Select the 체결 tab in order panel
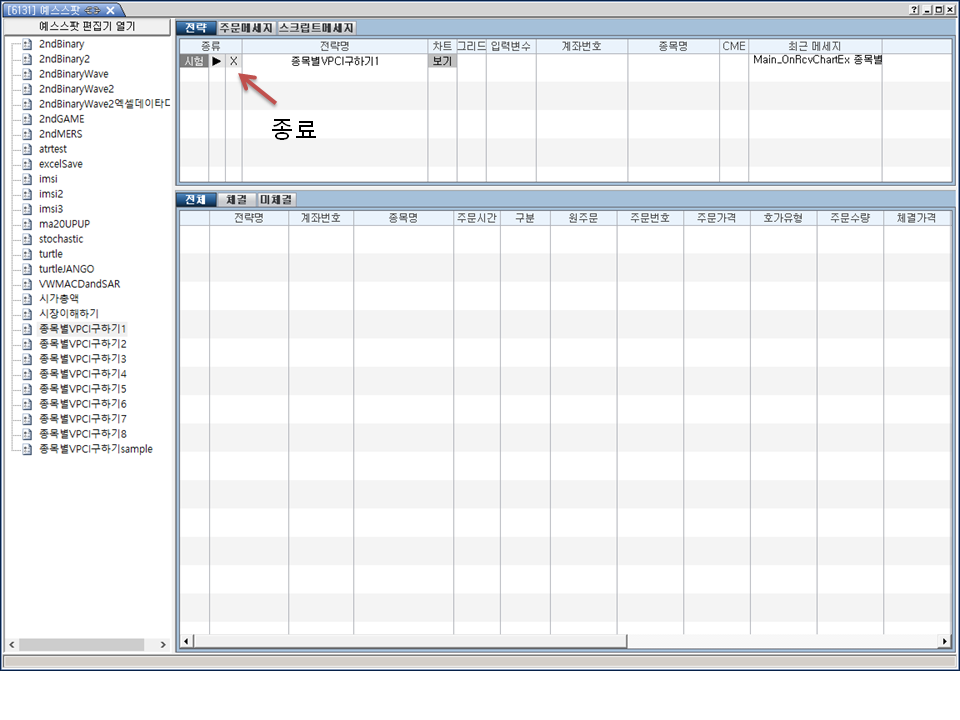 236,199
